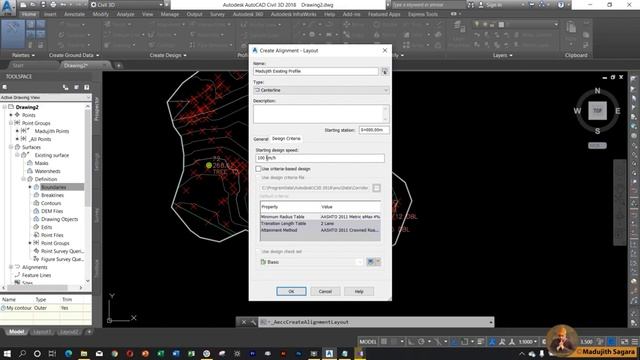Open File Explorer from the taskbar
The width and height of the screenshot is (640, 360).
pyautogui.click(x=84, y=353)
